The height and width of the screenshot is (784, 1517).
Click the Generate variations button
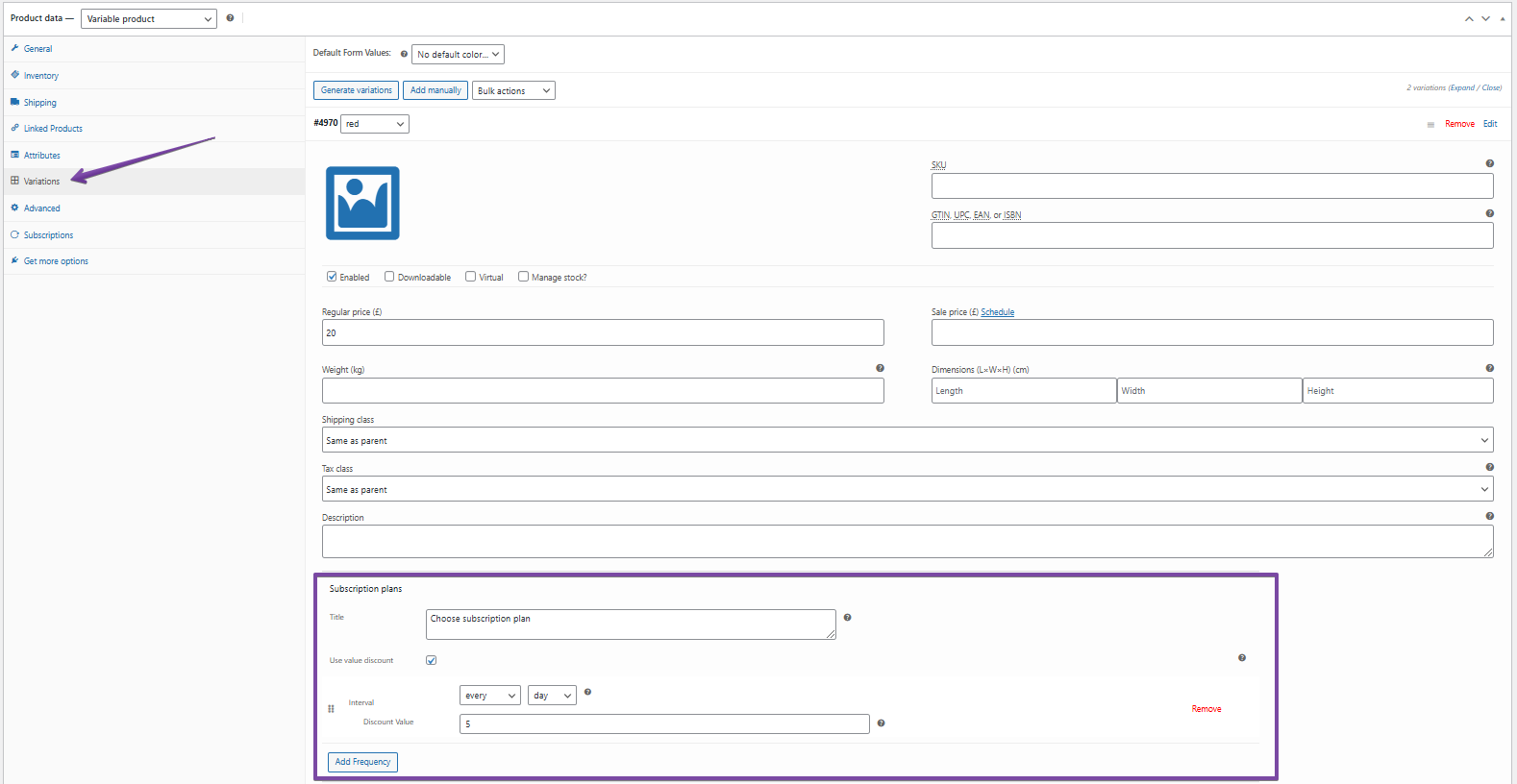[356, 90]
